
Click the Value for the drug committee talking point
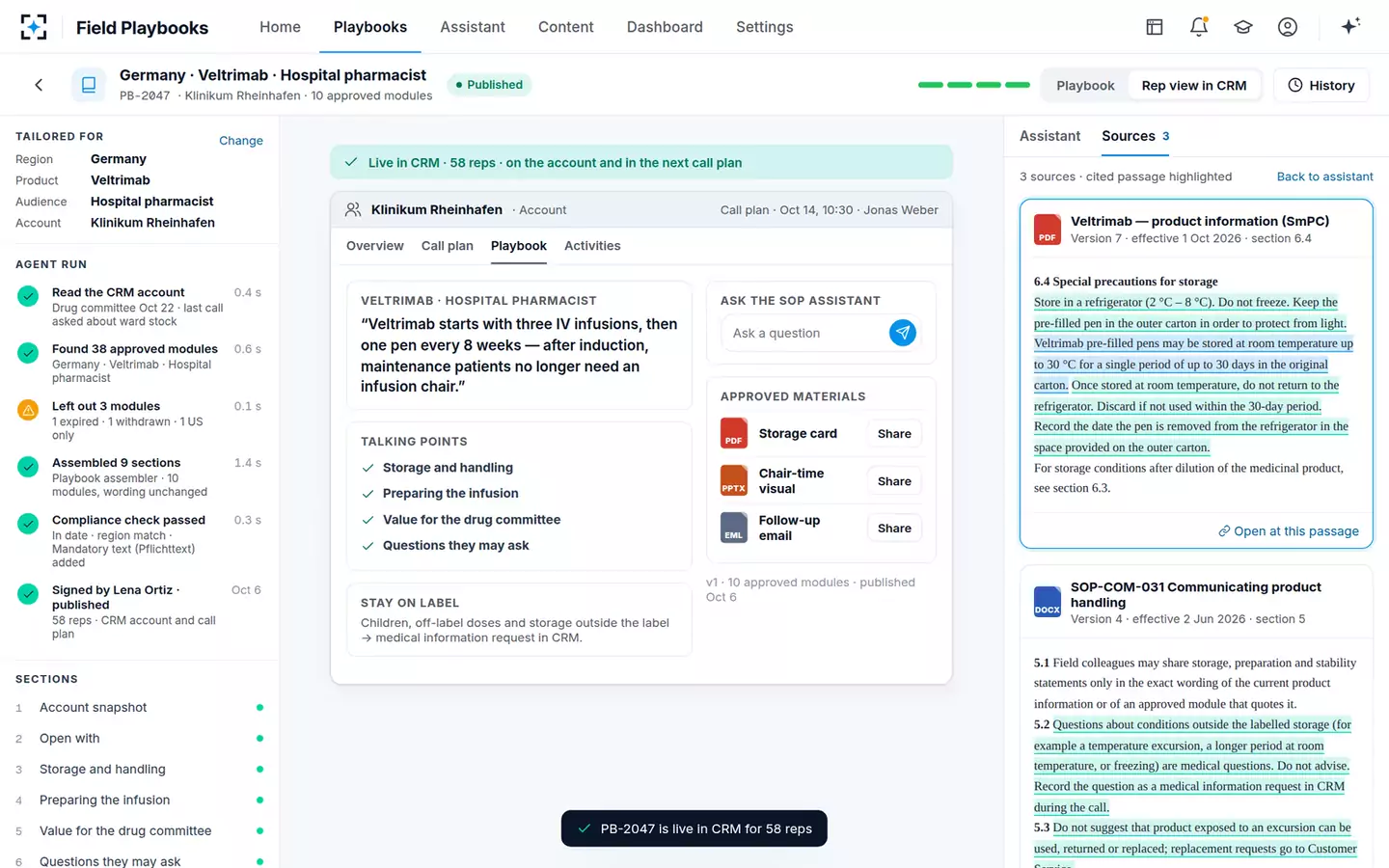[472, 520]
